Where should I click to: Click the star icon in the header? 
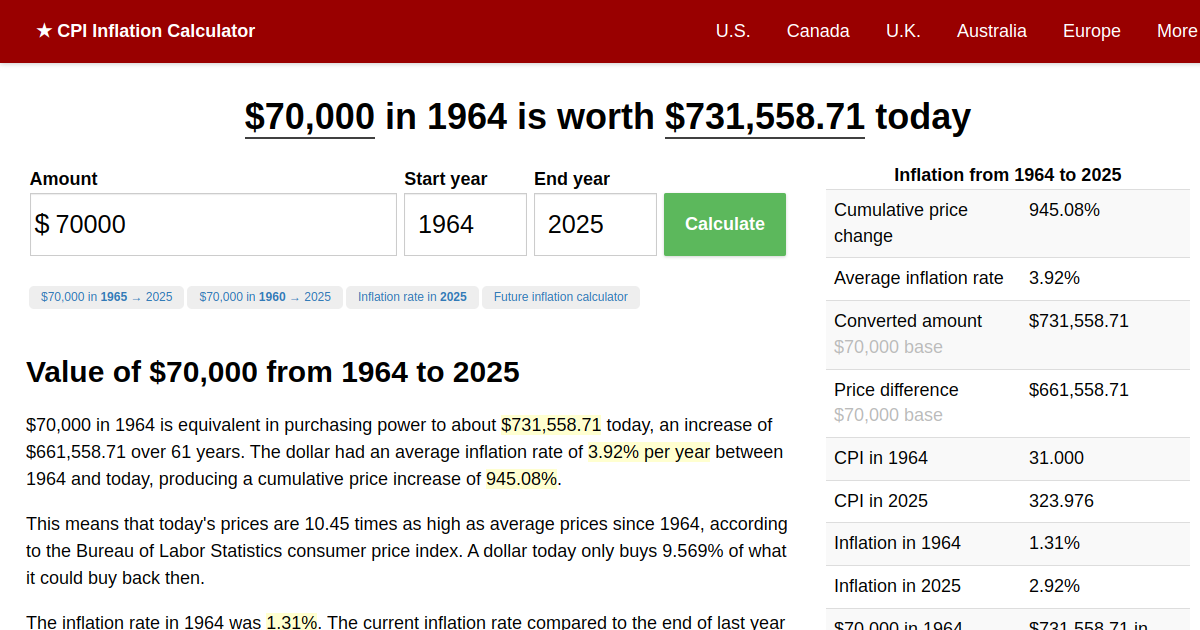coord(42,31)
